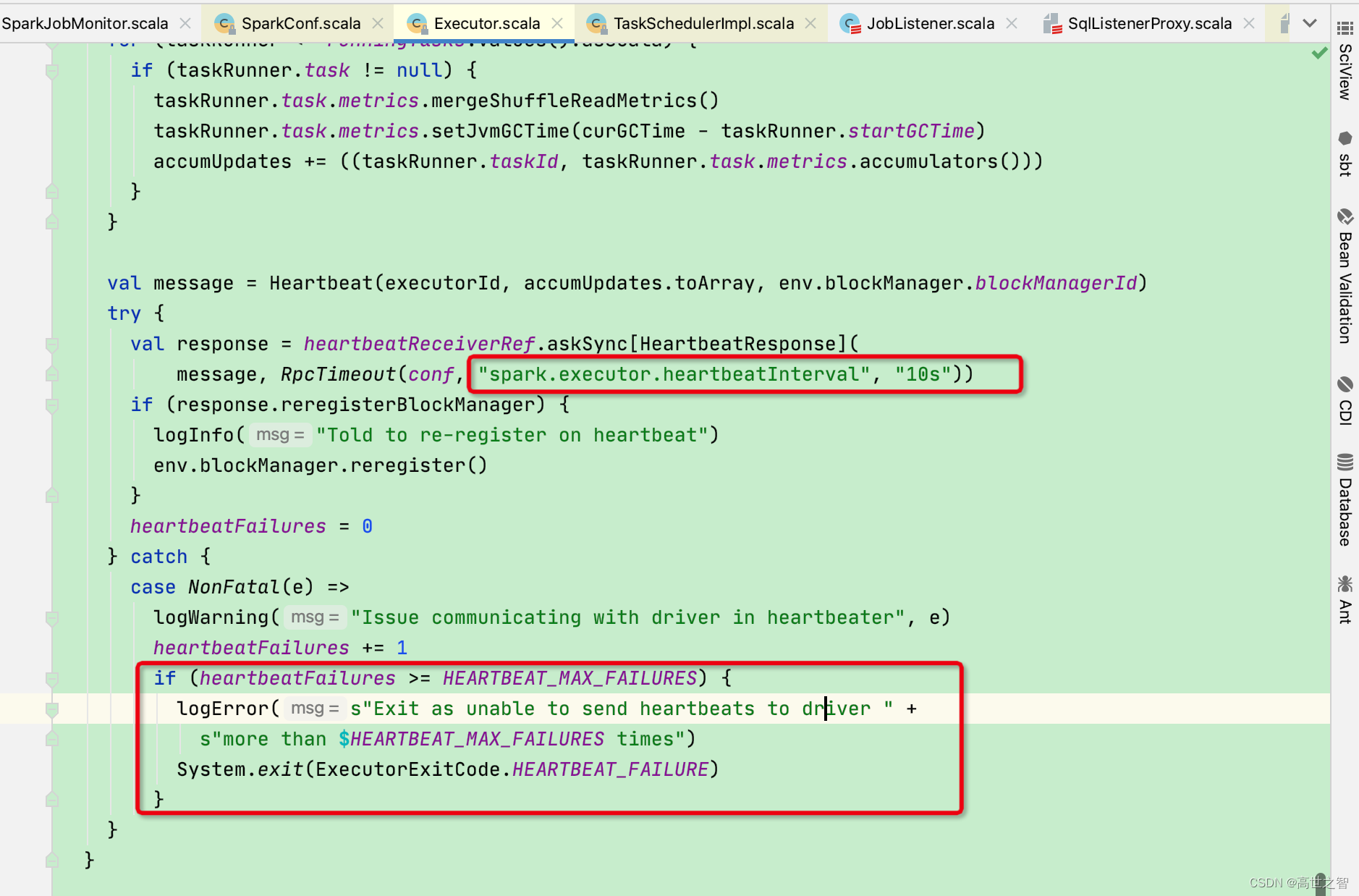Open the JobListener.scala tab
1359x896 pixels.
(x=931, y=24)
